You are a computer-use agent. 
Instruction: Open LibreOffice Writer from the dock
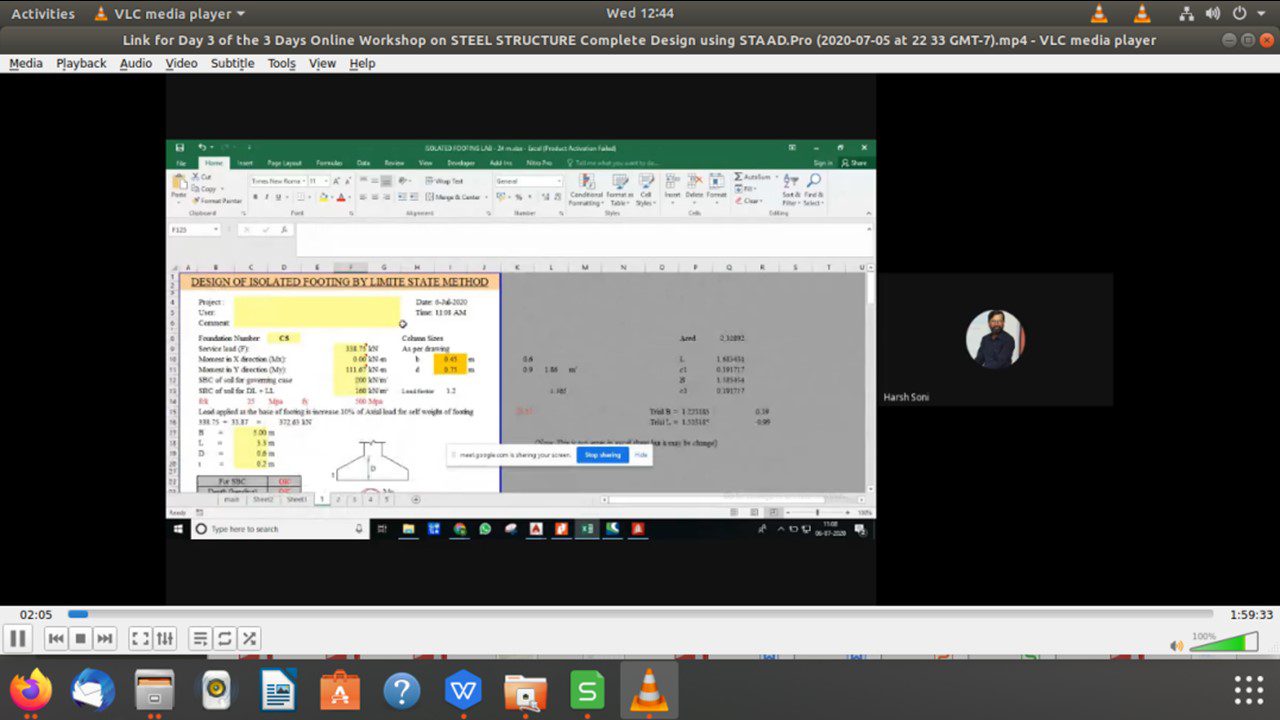click(x=278, y=690)
